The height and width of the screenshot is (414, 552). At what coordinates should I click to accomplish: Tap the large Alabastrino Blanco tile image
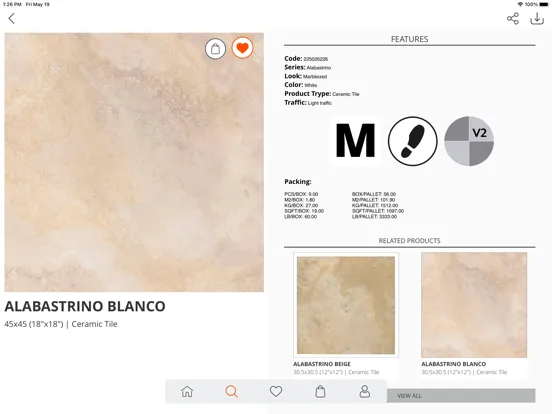tap(134, 162)
